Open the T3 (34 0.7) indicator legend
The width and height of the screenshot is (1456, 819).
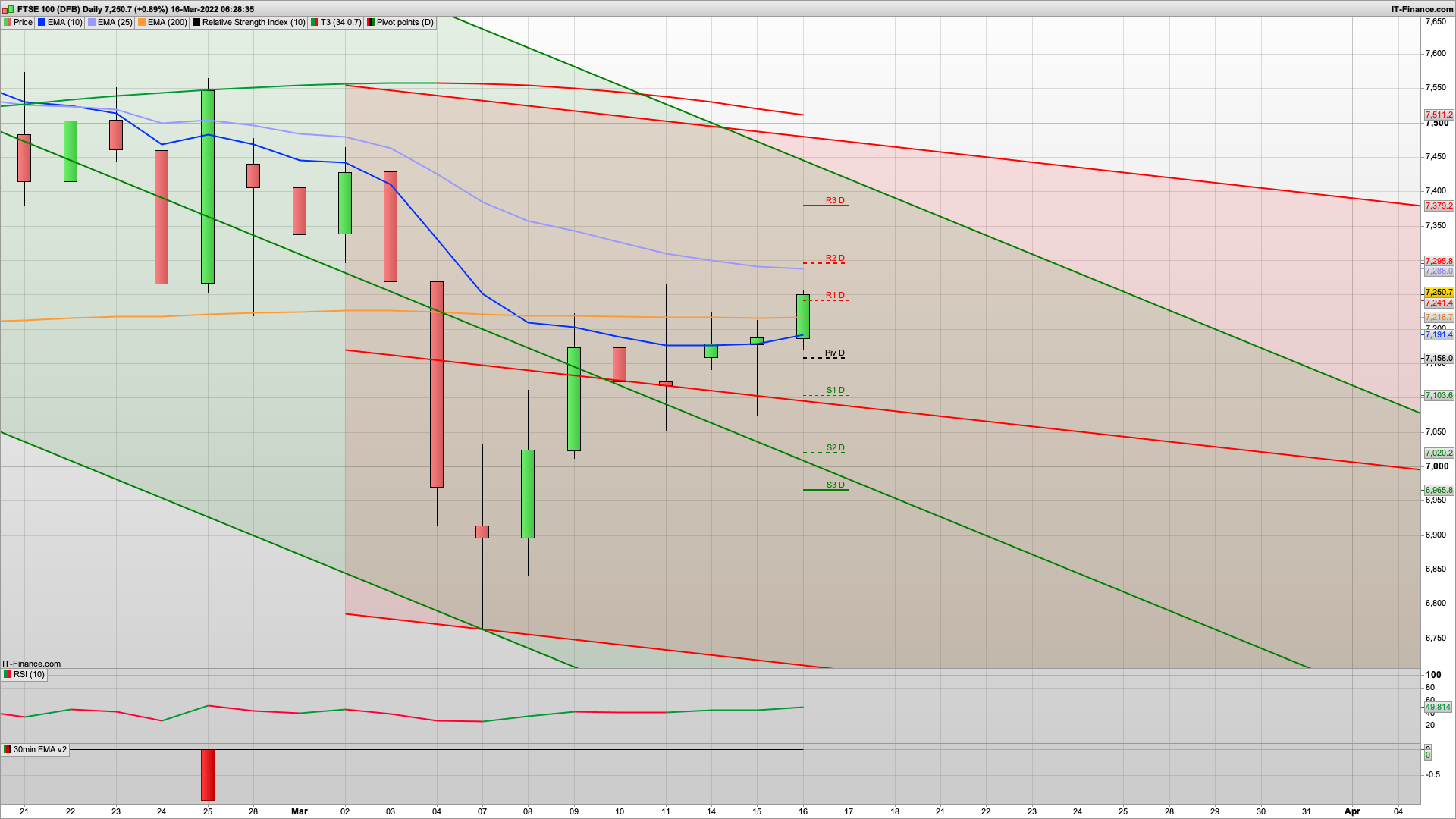coord(336,23)
